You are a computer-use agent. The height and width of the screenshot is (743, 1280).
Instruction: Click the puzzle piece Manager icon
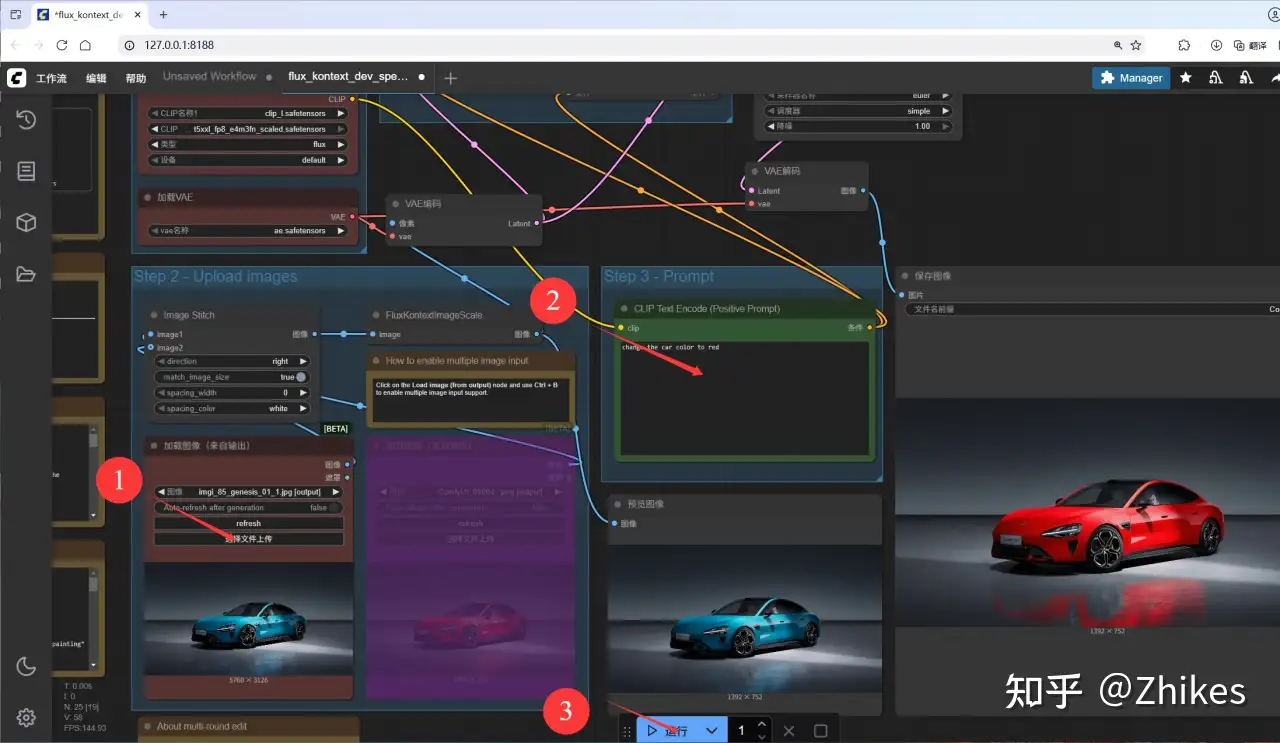tap(1107, 77)
